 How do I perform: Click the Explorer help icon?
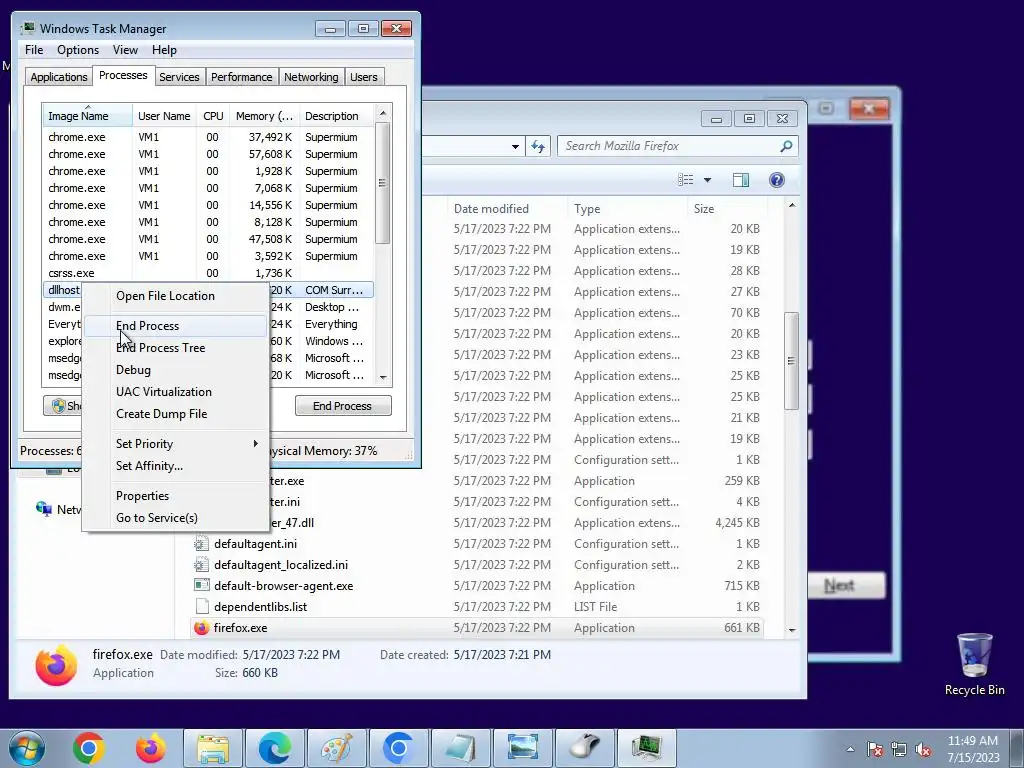[776, 180]
